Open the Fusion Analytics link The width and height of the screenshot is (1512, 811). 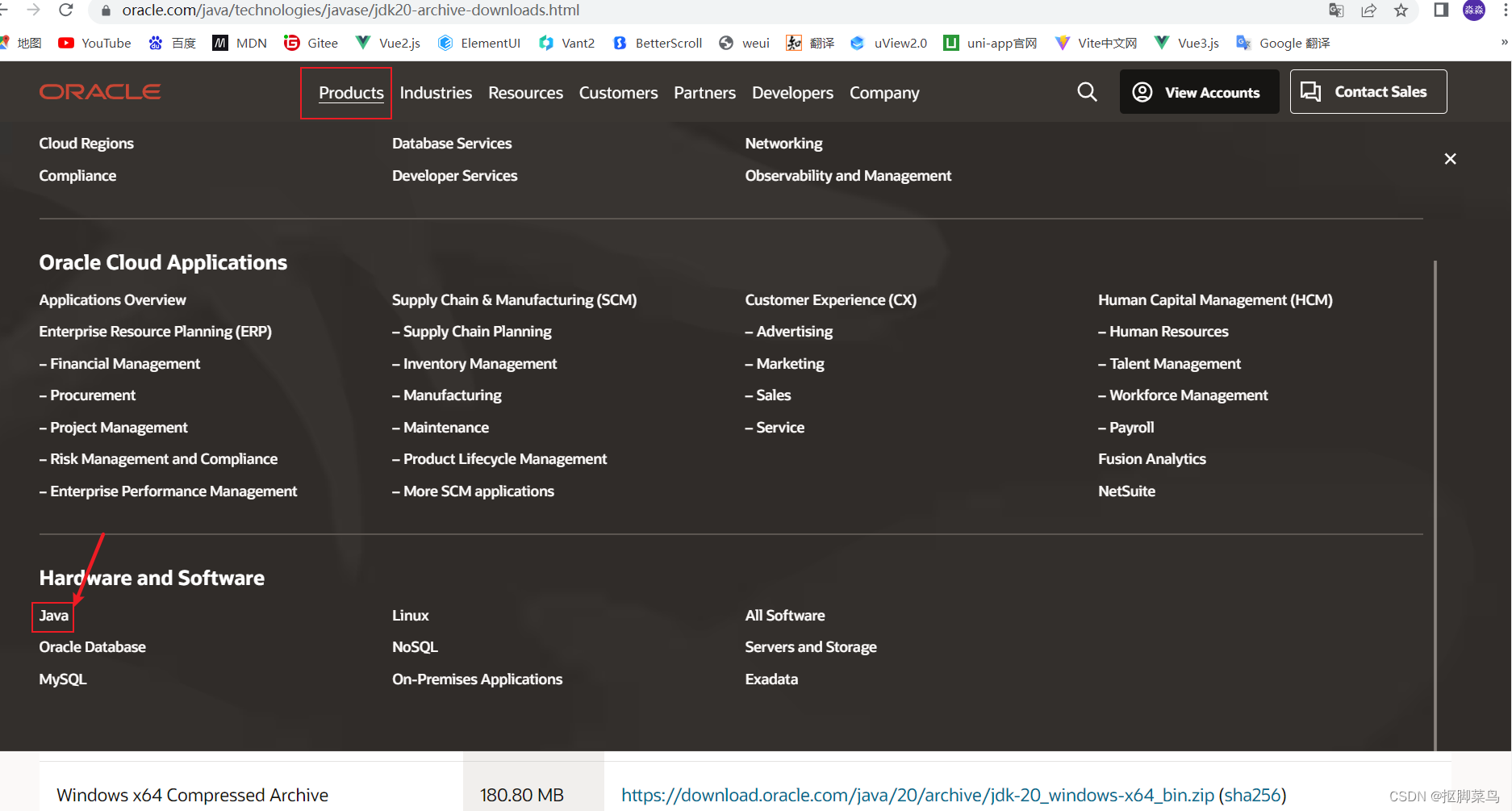(x=1151, y=459)
